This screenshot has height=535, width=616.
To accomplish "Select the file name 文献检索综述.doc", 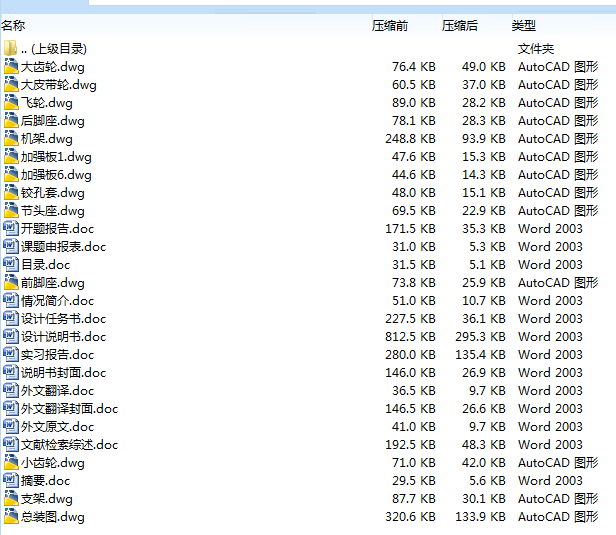I will click(x=70, y=445).
